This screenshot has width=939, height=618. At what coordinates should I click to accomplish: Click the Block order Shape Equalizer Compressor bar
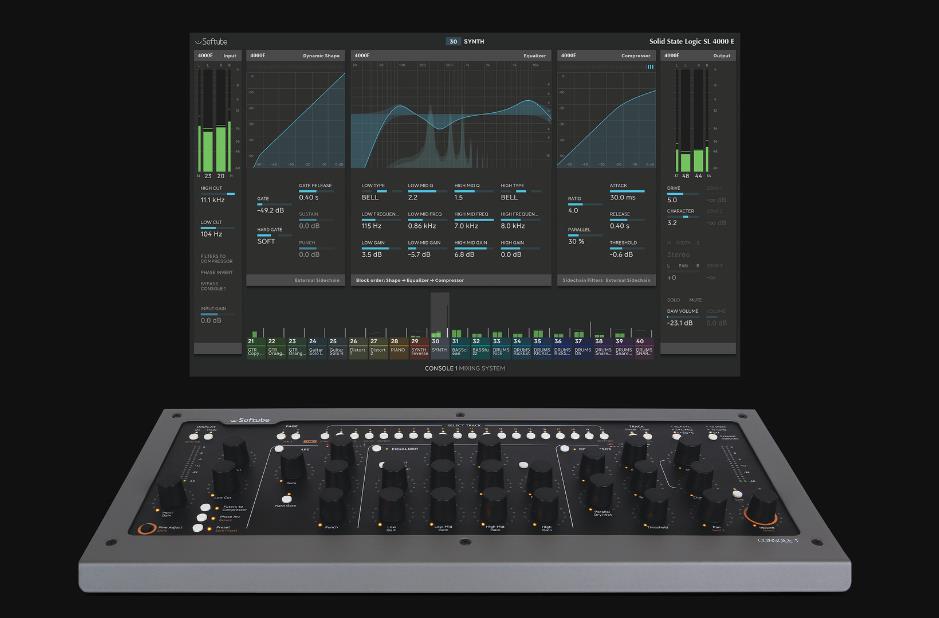[451, 280]
